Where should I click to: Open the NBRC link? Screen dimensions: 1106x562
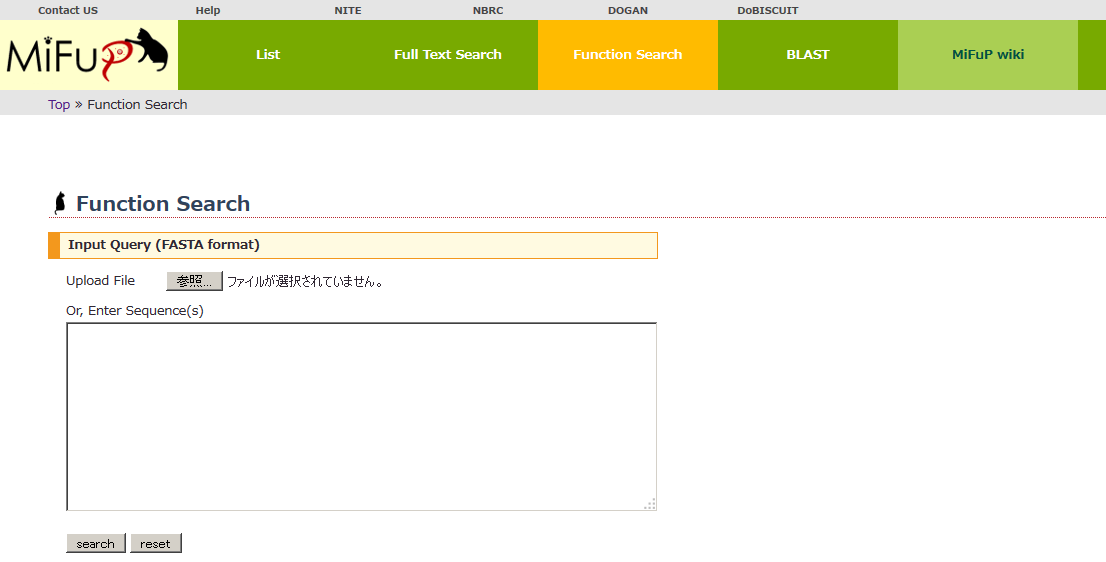point(488,11)
